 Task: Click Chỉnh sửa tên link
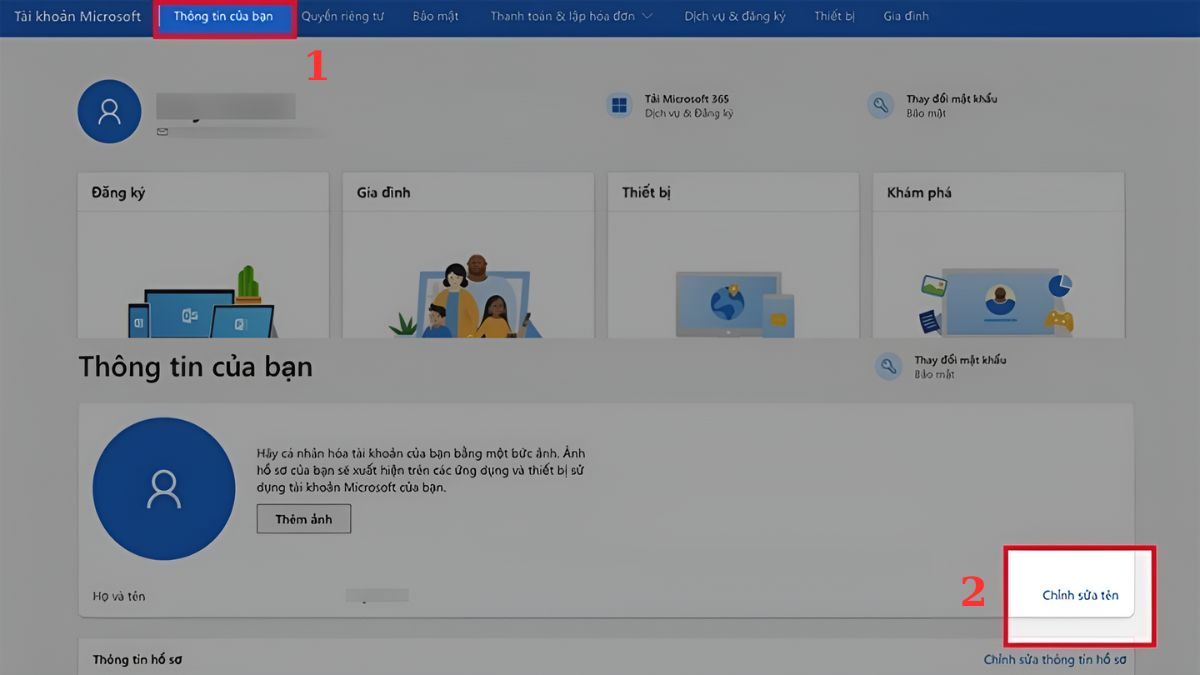pos(1080,595)
